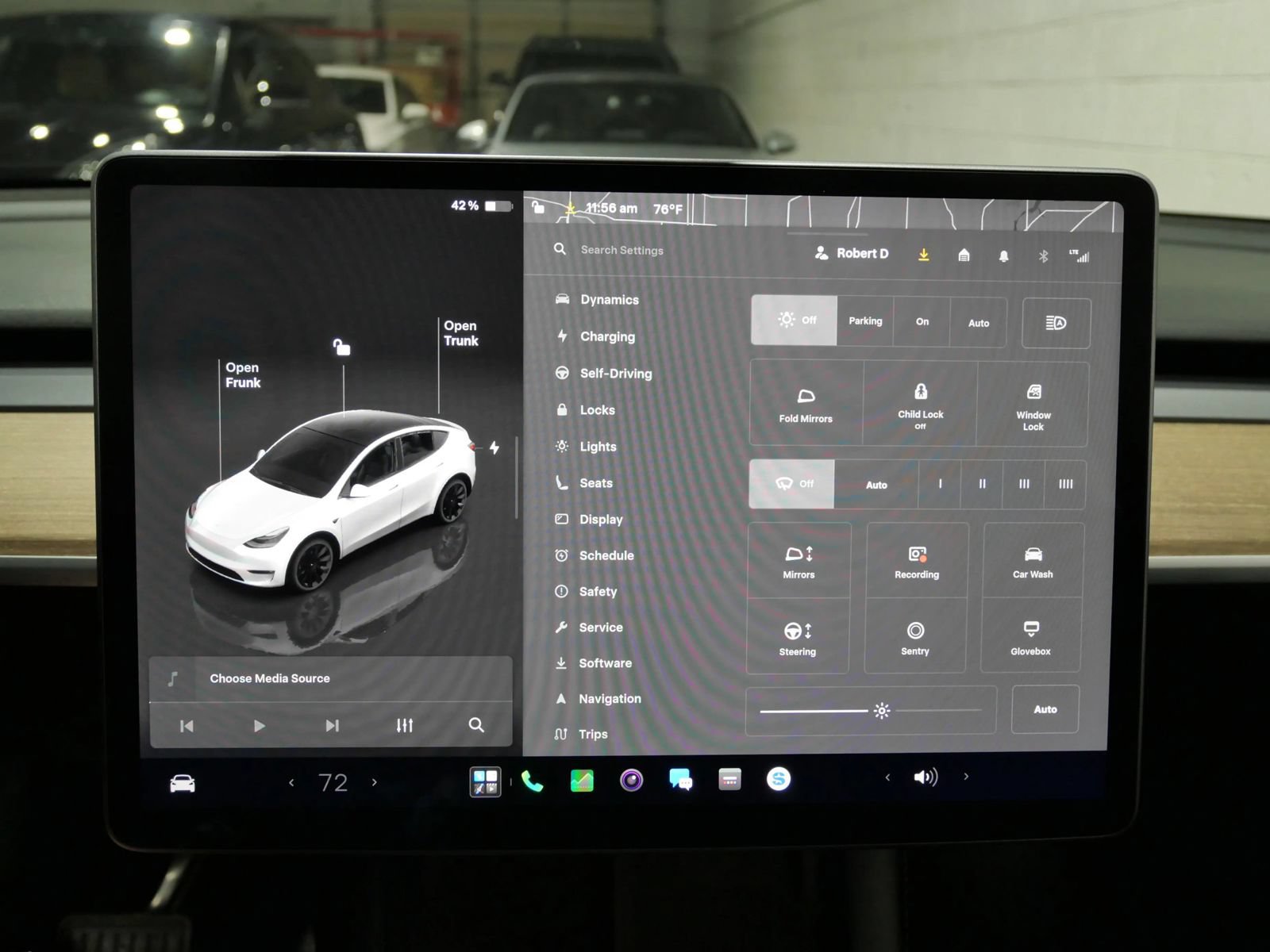Set headlights to On
The width and height of the screenshot is (1270, 952).
tap(922, 322)
